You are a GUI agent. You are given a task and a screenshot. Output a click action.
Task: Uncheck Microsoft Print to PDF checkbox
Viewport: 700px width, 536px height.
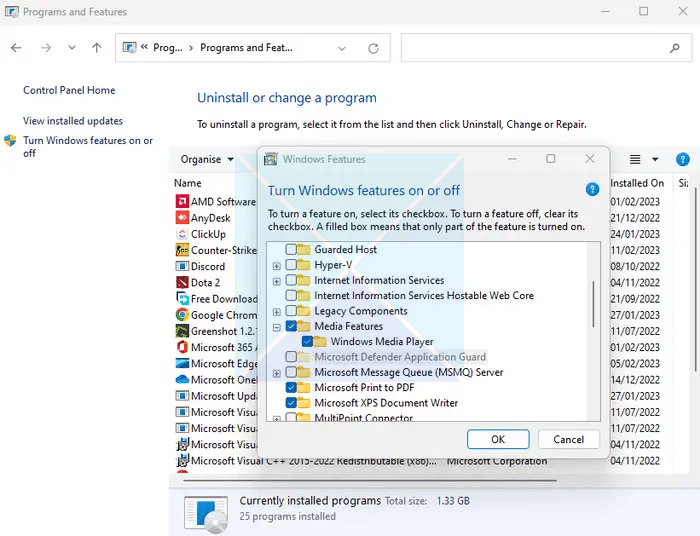click(291, 387)
